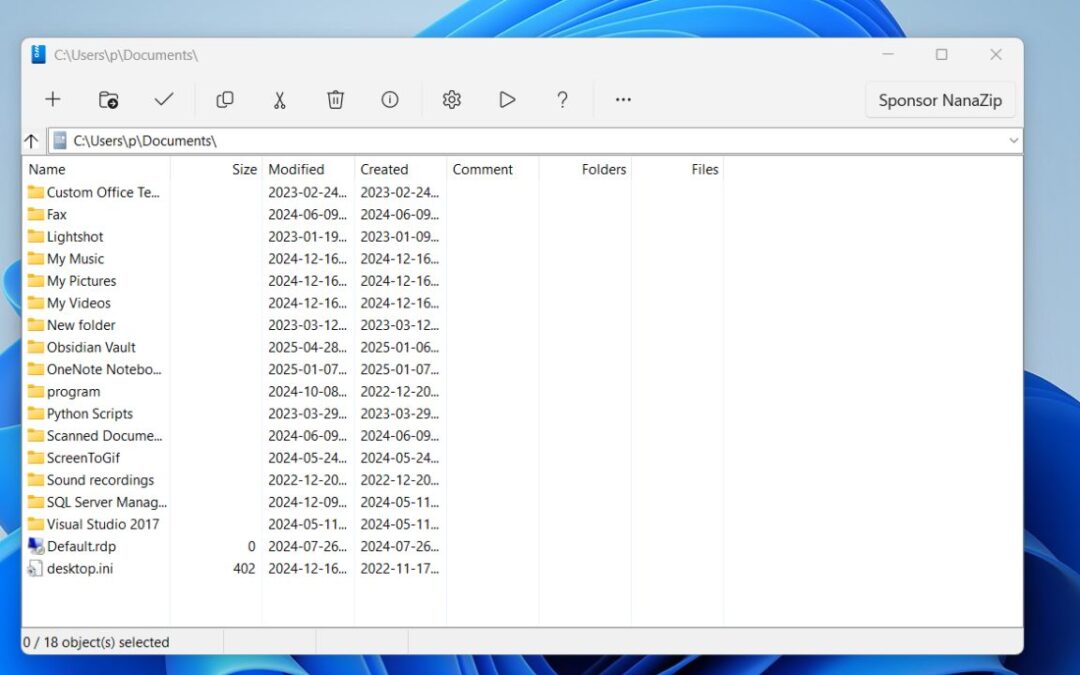1080x675 pixels.
Task: Select the Move (scissors) toolbar icon
Action: click(279, 99)
